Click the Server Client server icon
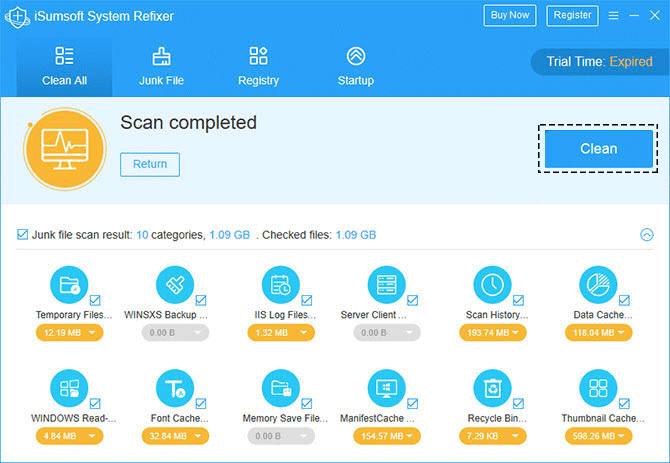 coord(387,284)
